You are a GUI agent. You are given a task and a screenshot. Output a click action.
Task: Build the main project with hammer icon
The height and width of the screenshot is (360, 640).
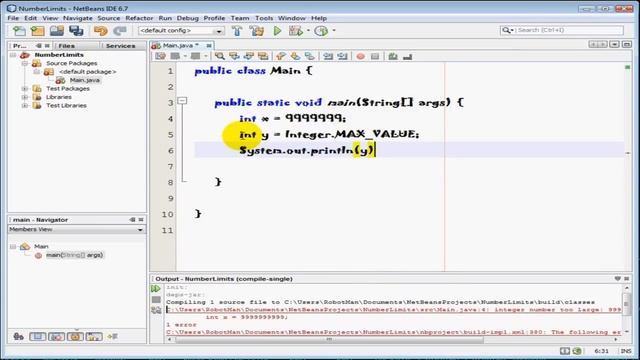click(237, 31)
